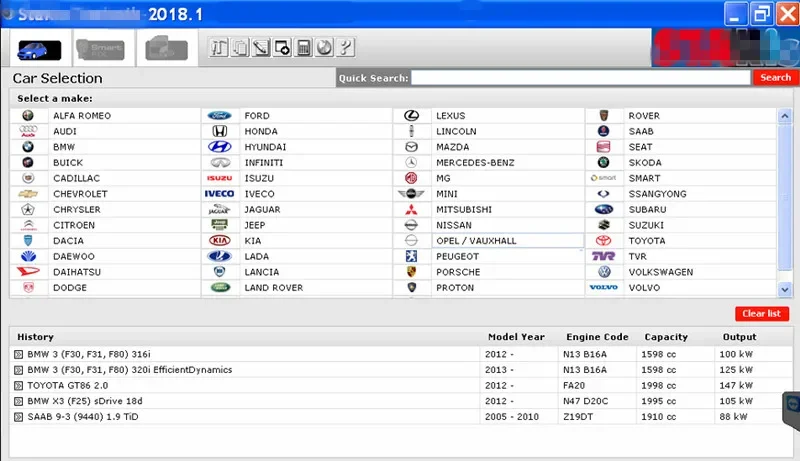Image resolution: width=800 pixels, height=461 pixels.
Task: Click the globe toolbar icon
Action: tap(324, 47)
